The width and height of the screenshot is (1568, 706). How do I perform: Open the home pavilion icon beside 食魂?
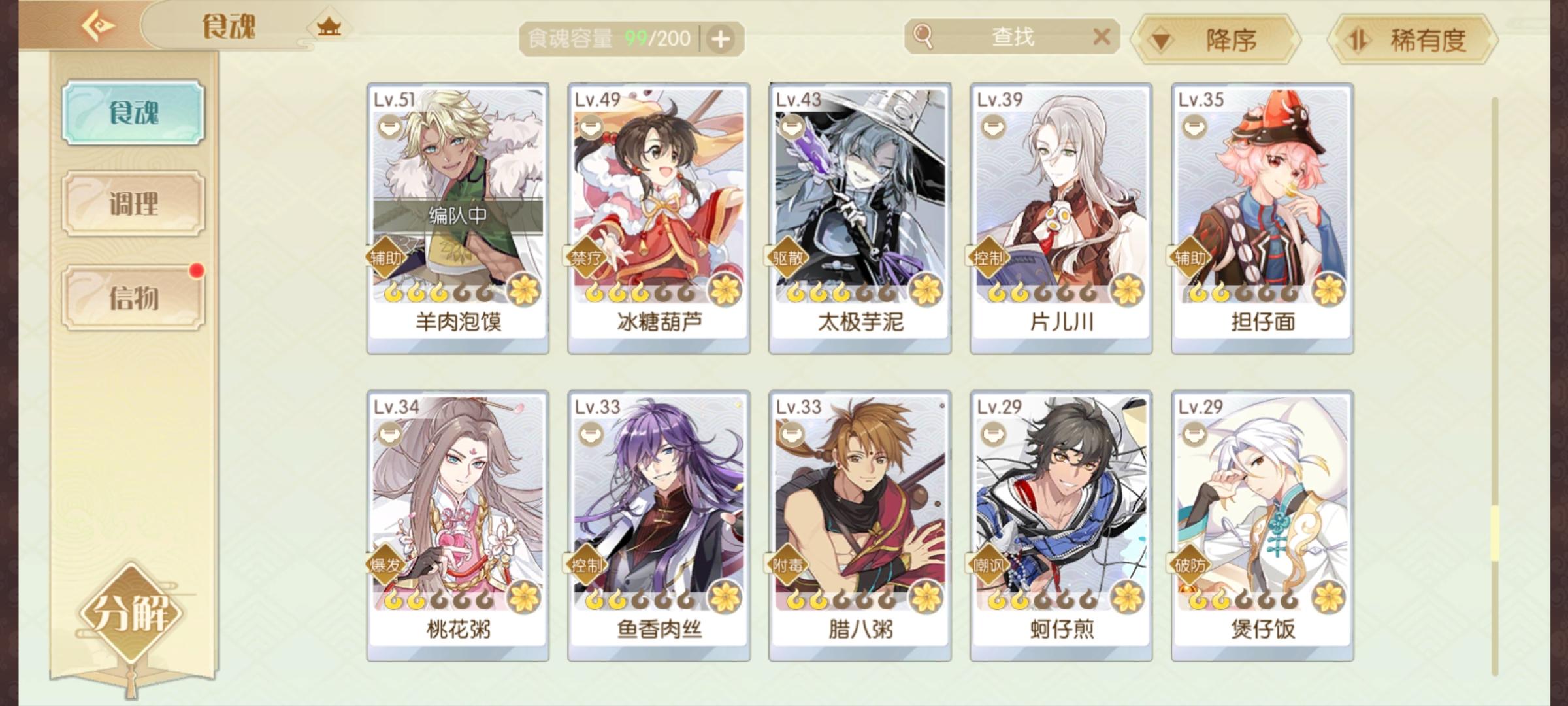point(329,27)
